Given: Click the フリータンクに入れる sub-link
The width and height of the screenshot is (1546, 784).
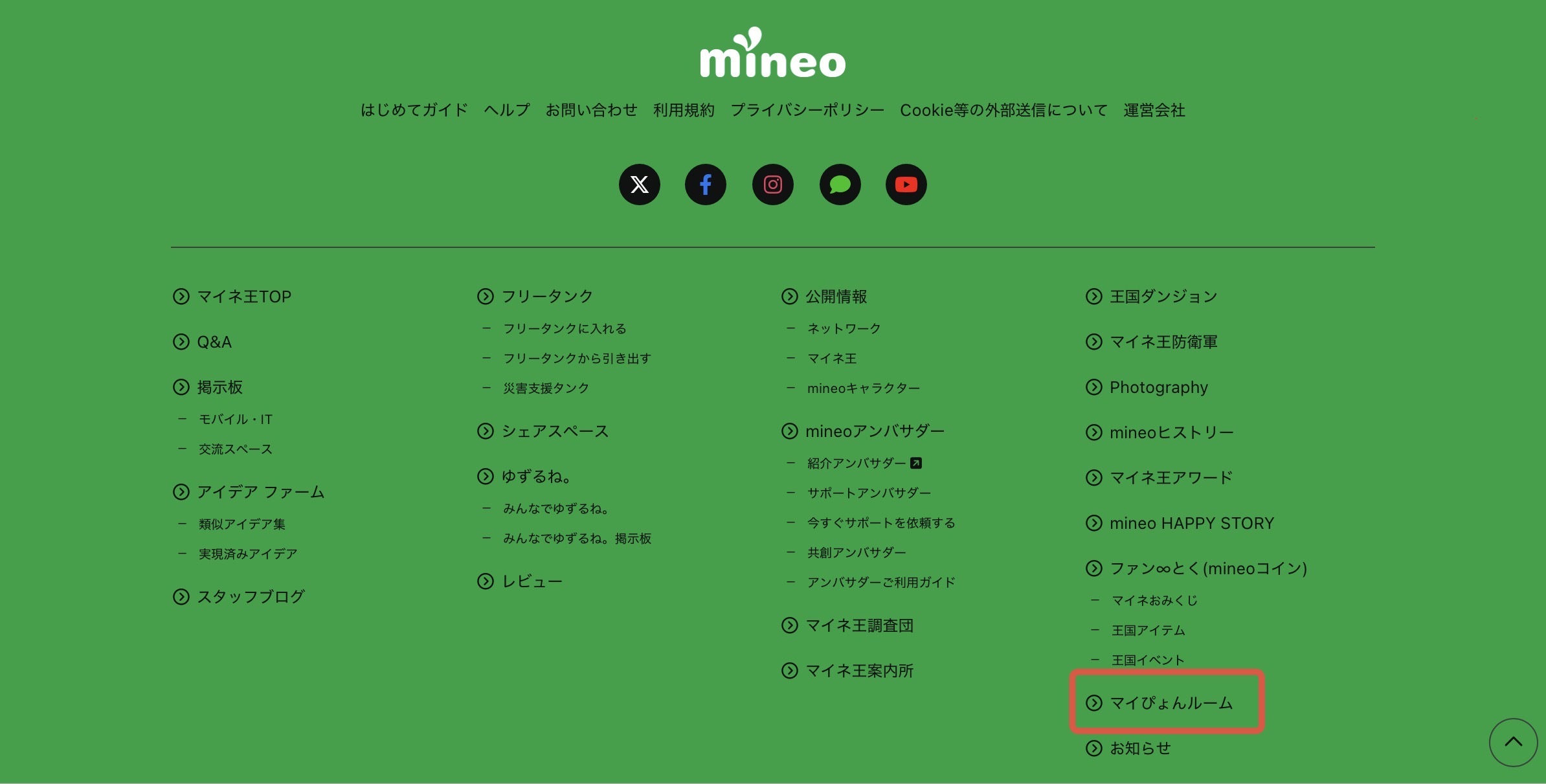Looking at the screenshot, I should click(565, 329).
